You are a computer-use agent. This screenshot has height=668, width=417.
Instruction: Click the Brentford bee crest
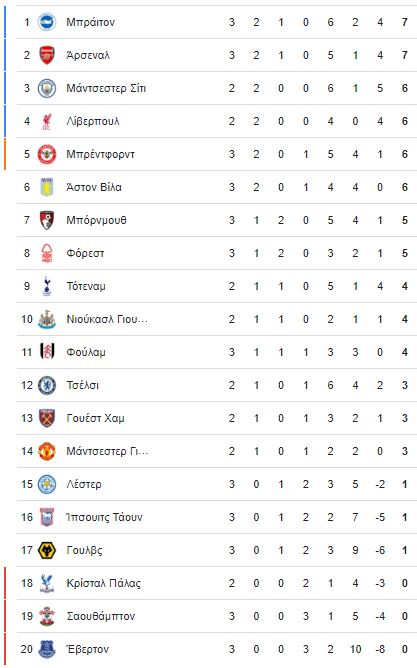[47, 154]
